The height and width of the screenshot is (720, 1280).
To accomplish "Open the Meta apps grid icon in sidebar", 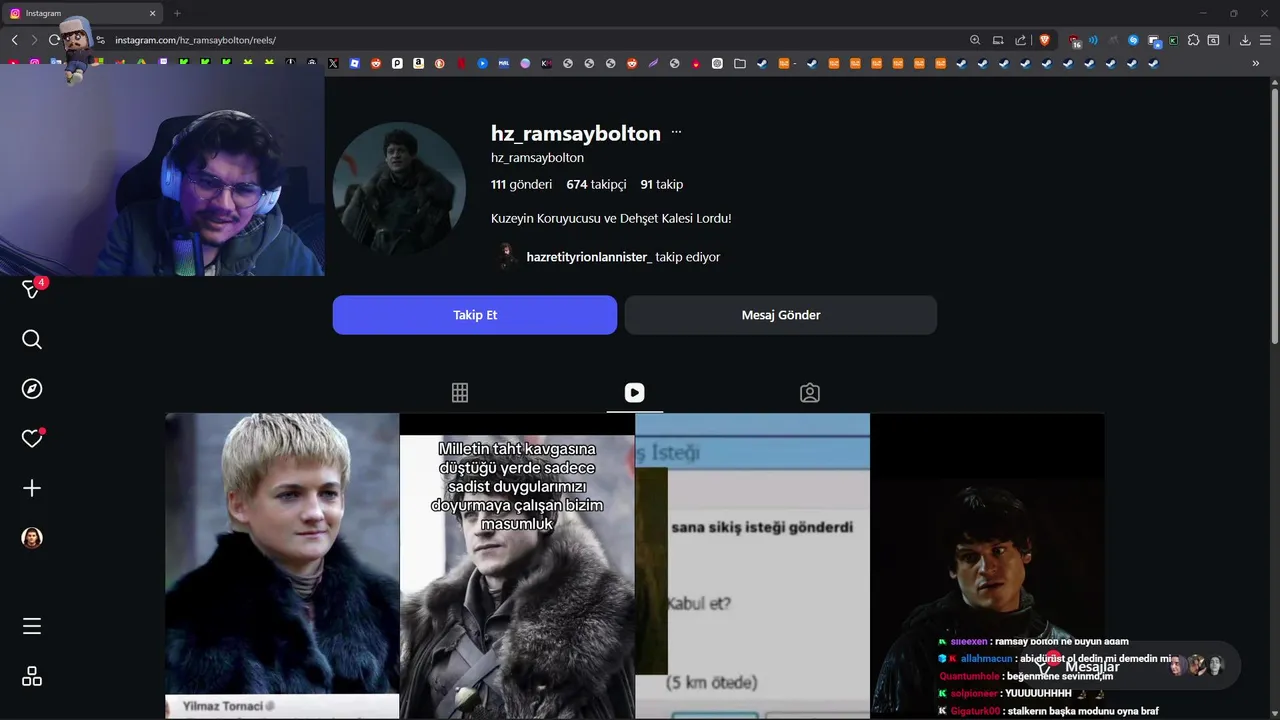I will [x=32, y=677].
